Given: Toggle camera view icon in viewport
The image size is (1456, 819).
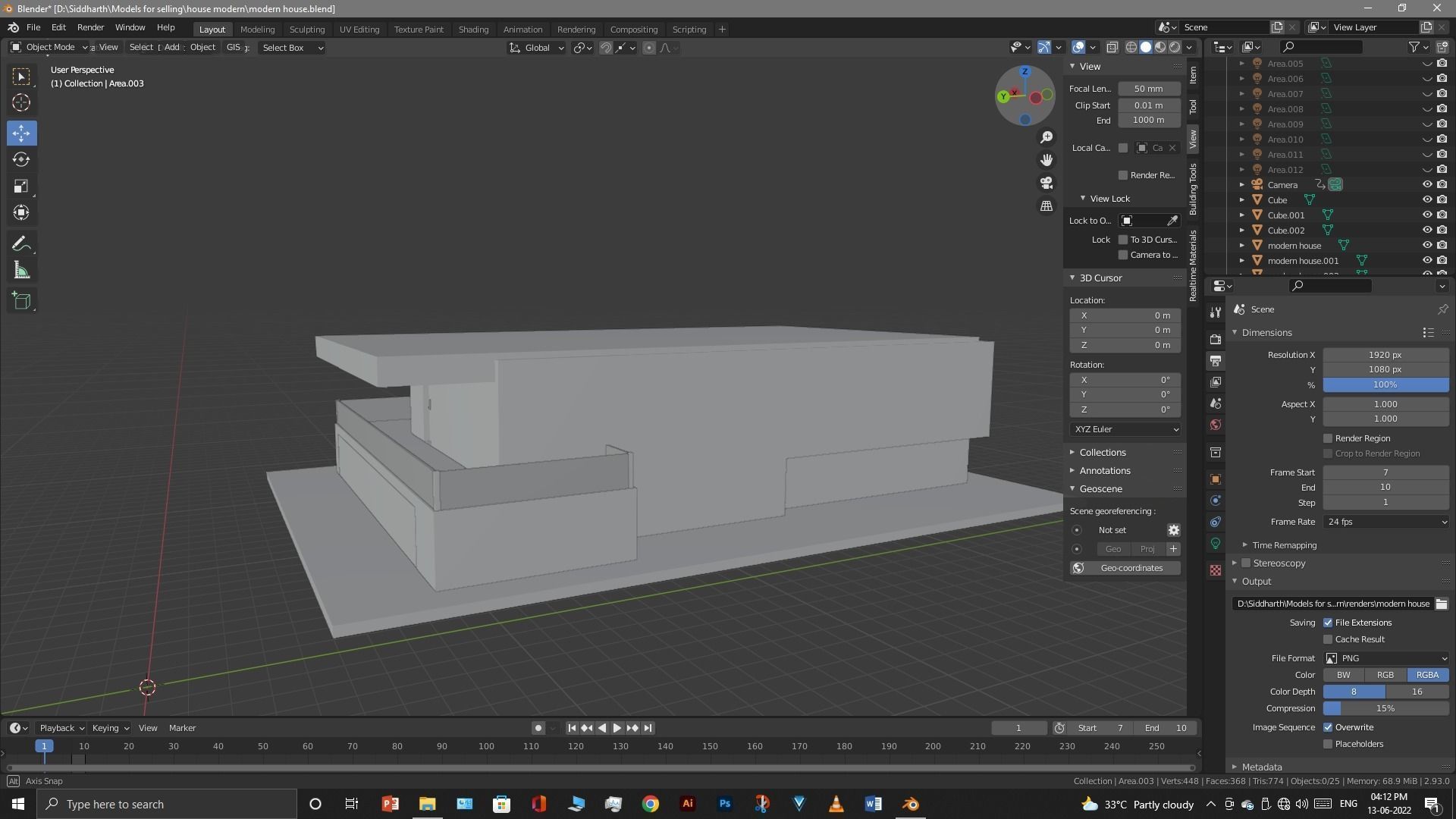Looking at the screenshot, I should click(1046, 183).
